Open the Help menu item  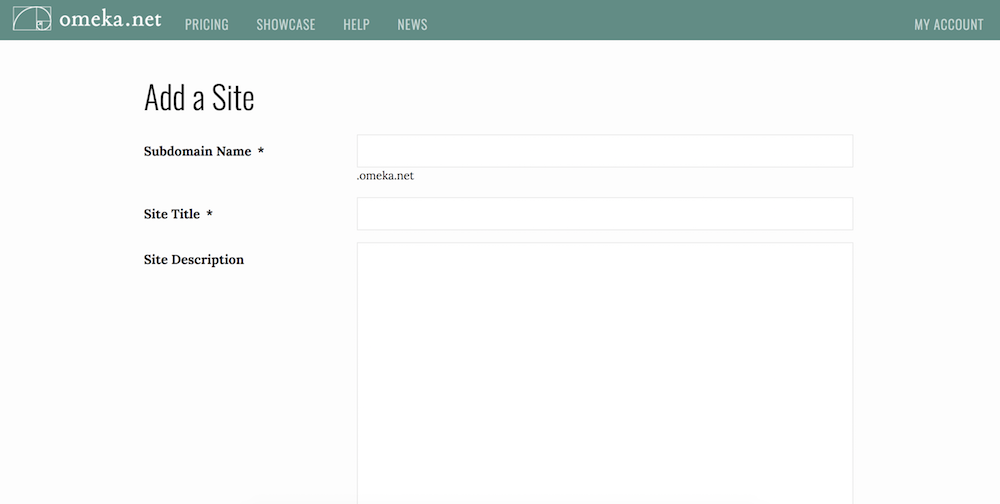[357, 24]
